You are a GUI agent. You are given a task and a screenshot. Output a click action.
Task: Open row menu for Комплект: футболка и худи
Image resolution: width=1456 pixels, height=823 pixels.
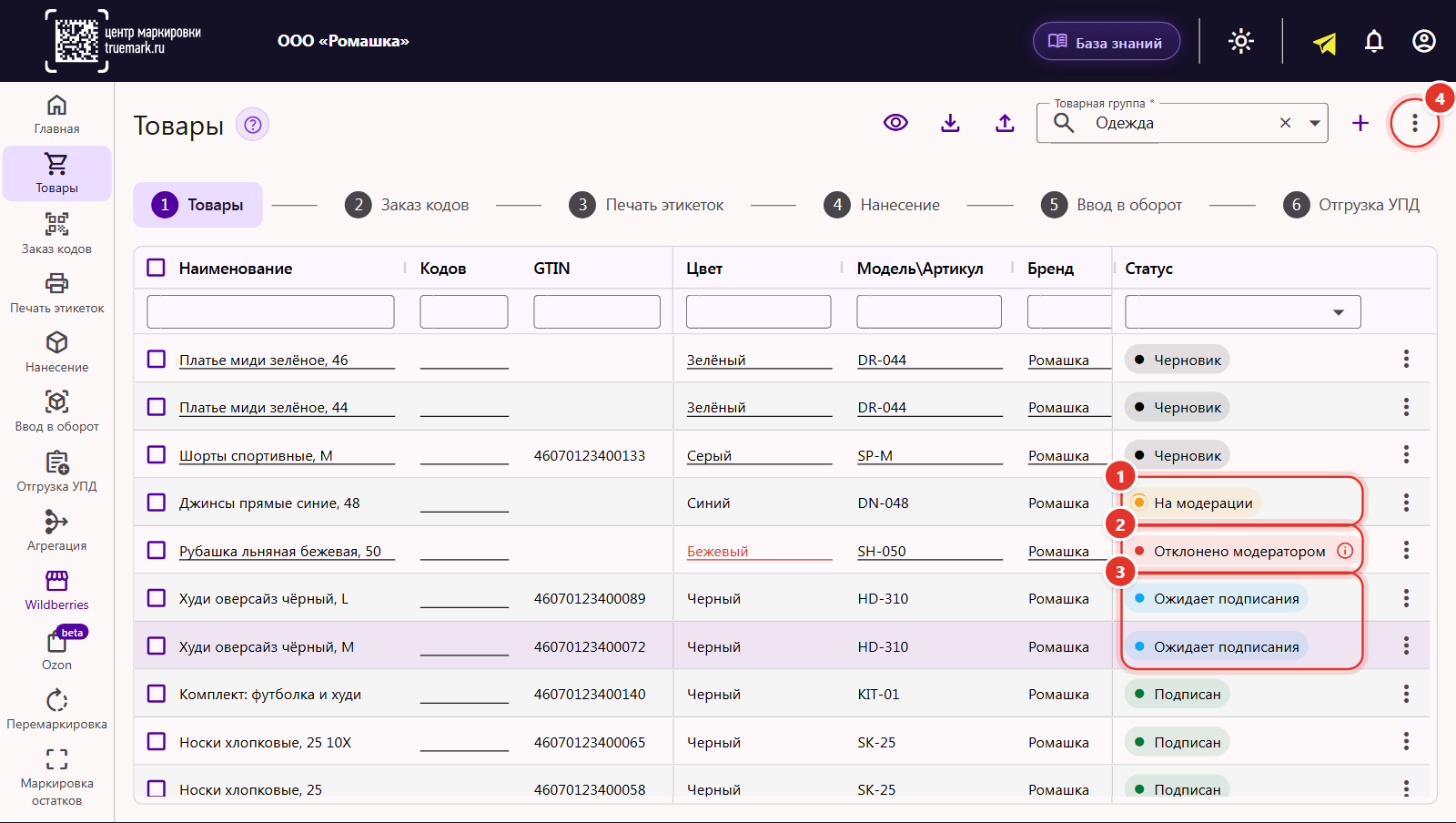[x=1406, y=694]
